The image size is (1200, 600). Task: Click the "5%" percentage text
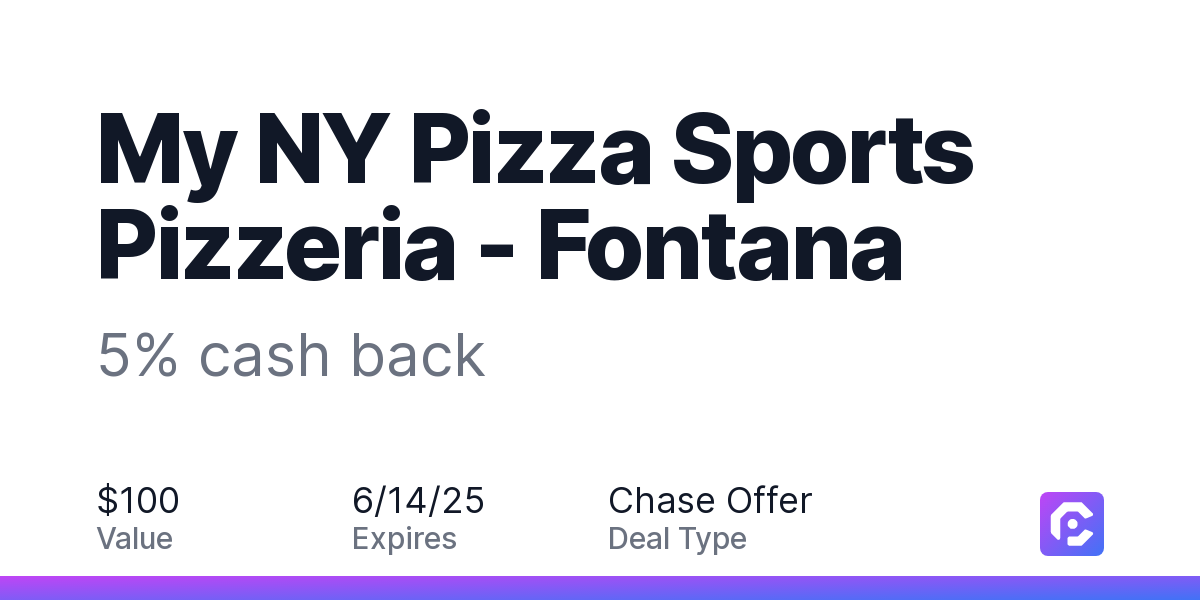pos(137,355)
